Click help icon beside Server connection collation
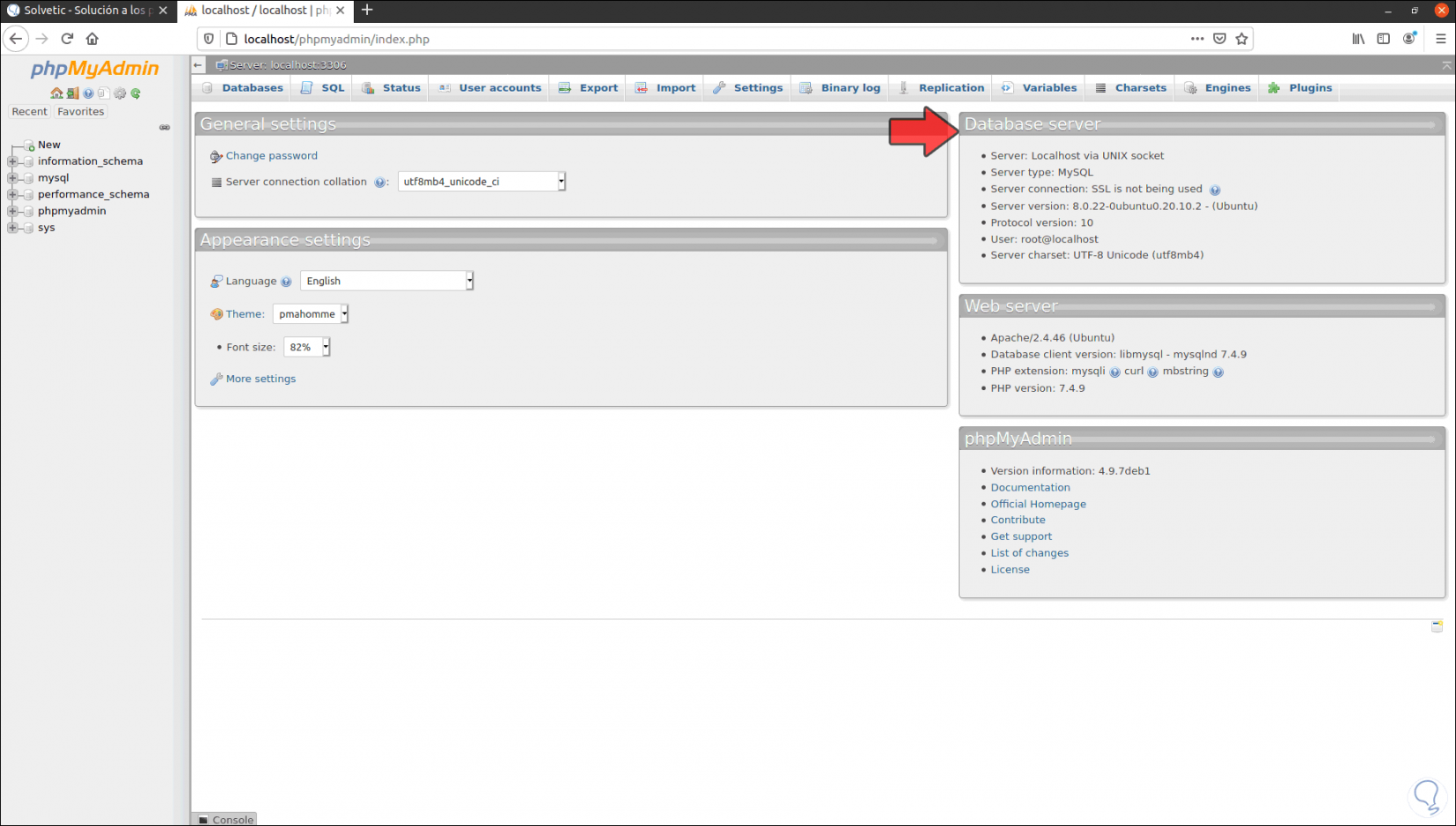This screenshot has height=826, width=1456. (379, 183)
